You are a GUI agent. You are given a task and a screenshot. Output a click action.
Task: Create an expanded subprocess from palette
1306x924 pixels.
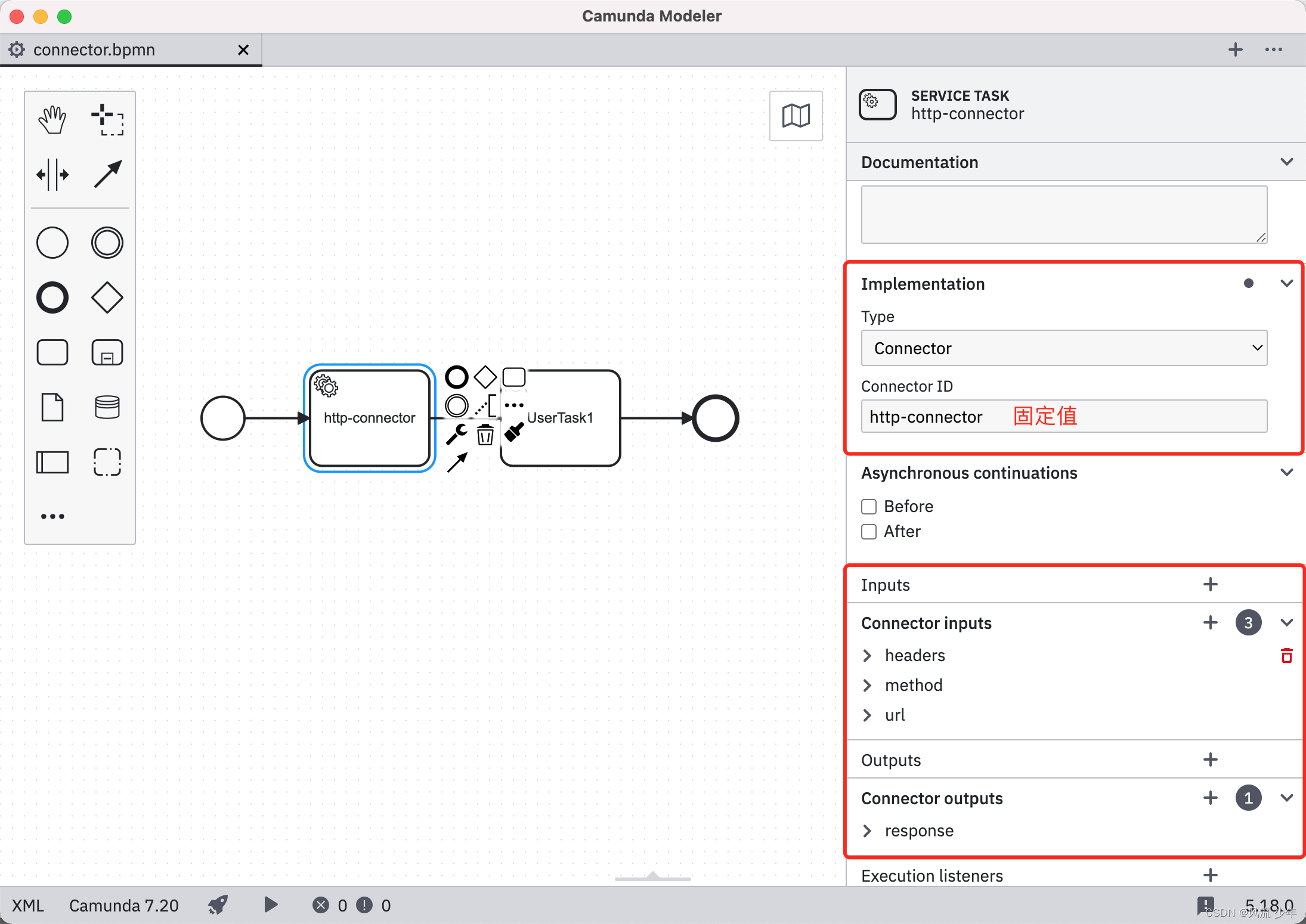(107, 352)
